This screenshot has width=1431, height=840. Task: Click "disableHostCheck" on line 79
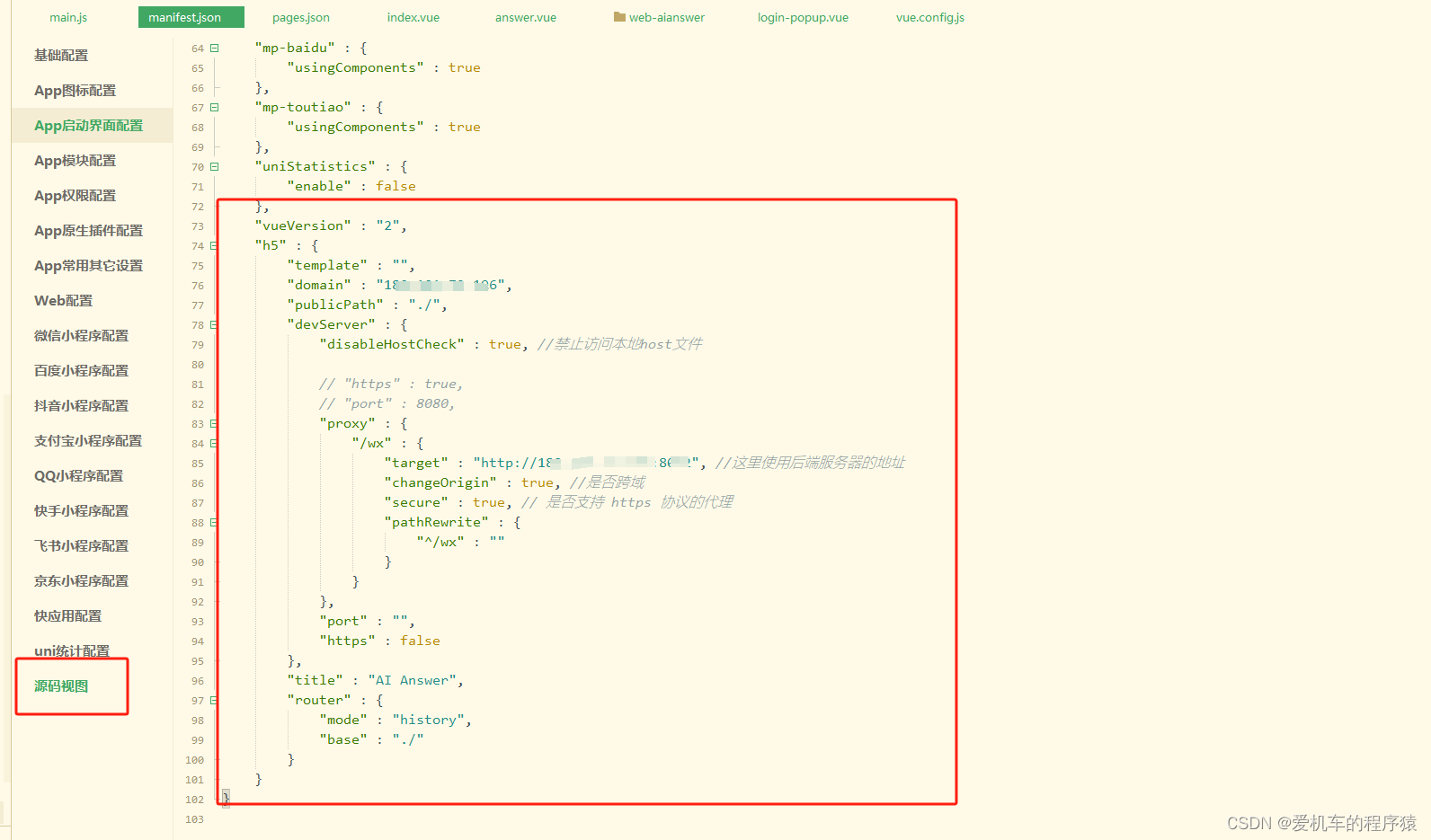pyautogui.click(x=392, y=344)
